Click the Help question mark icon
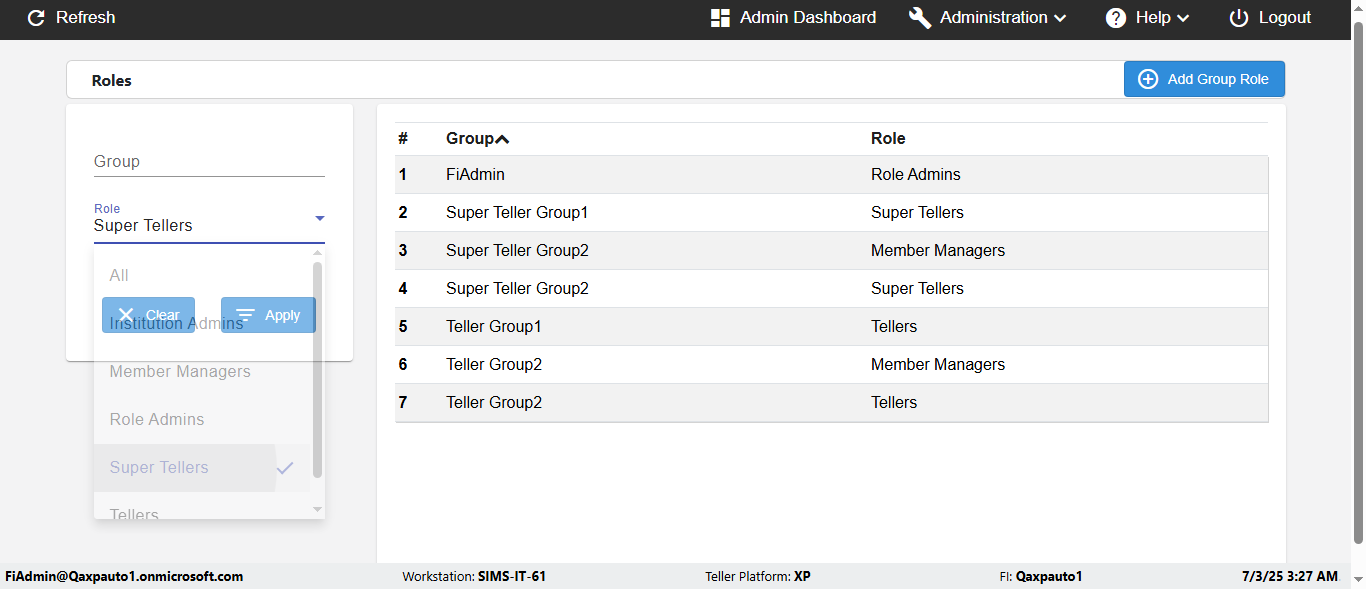Image resolution: width=1366 pixels, height=589 pixels. [x=1116, y=18]
